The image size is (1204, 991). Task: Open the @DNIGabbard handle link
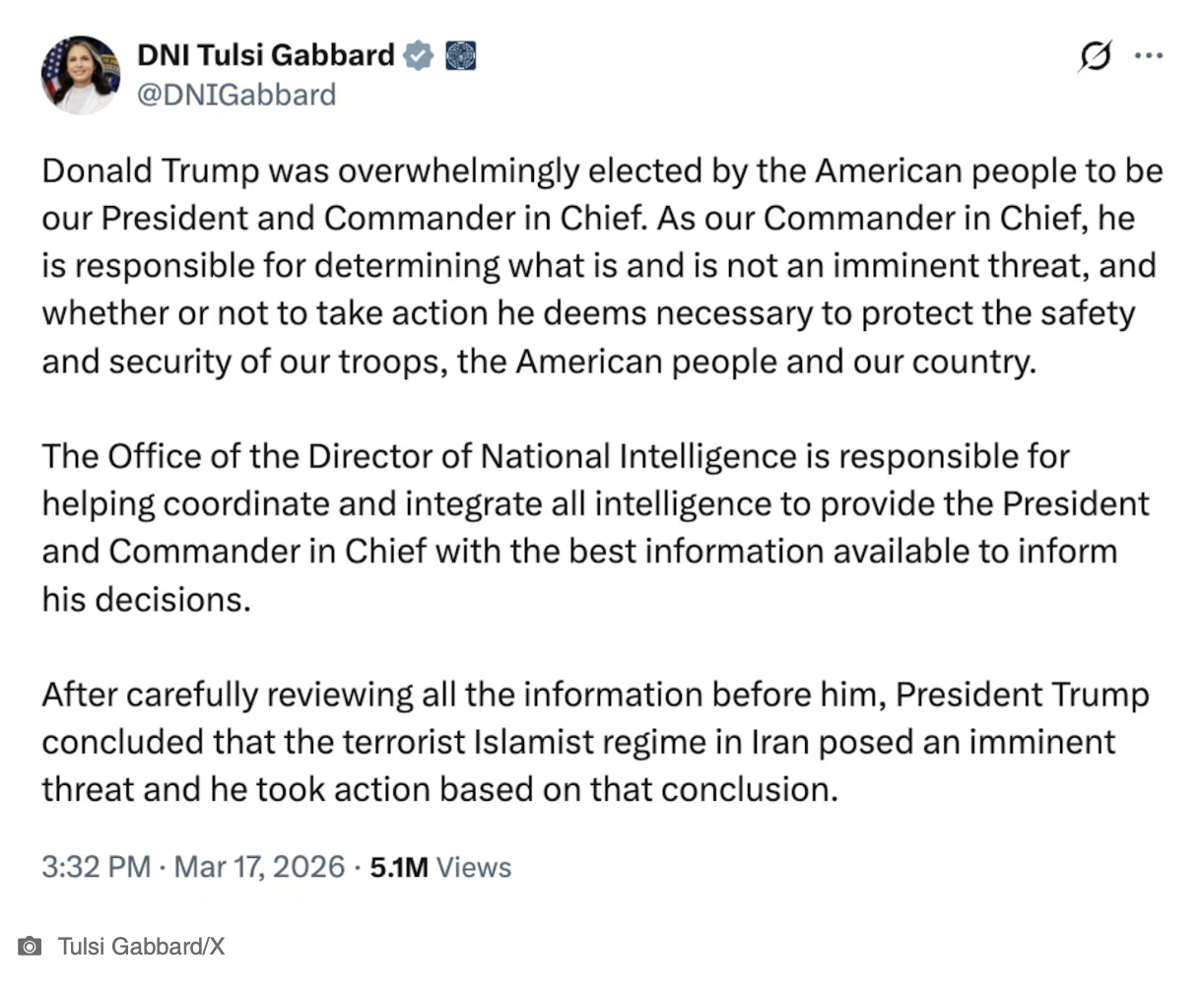(x=236, y=96)
